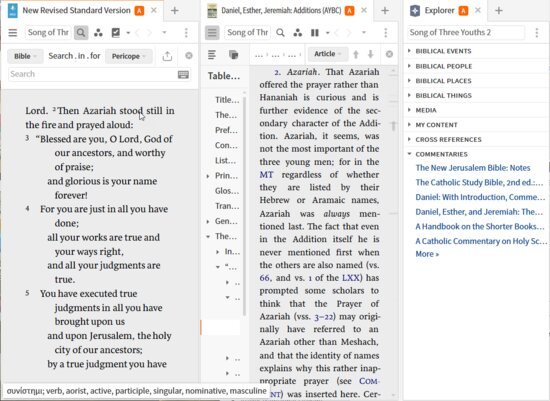This screenshot has height=401, width=550.
Task: Open visual filters in the AYBC commentary toolbar
Action: point(298,33)
